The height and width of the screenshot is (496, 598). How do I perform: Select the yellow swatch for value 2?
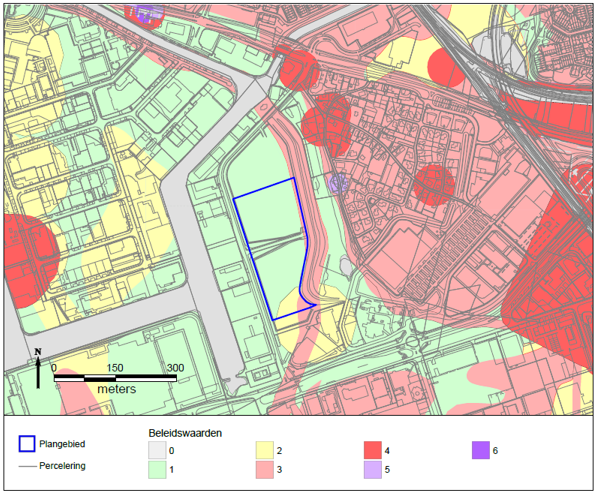[265, 450]
